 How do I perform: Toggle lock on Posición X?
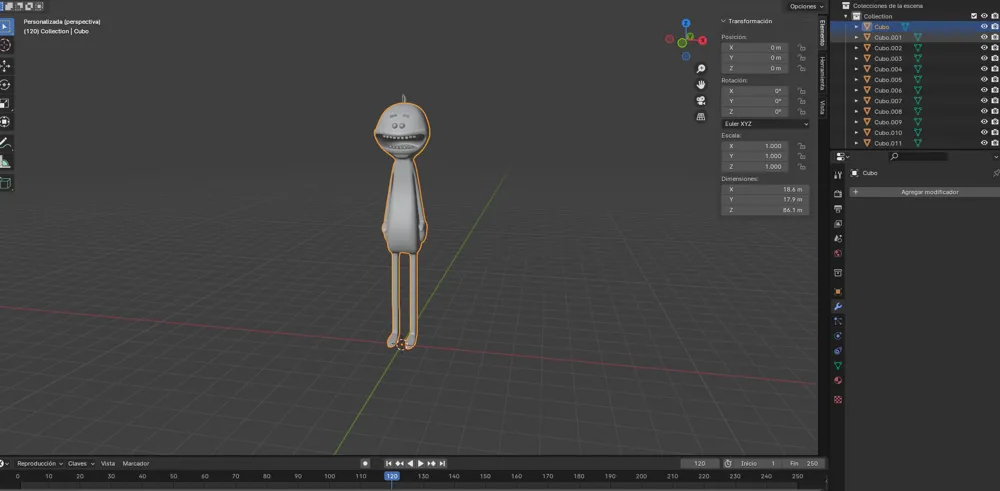(x=801, y=48)
